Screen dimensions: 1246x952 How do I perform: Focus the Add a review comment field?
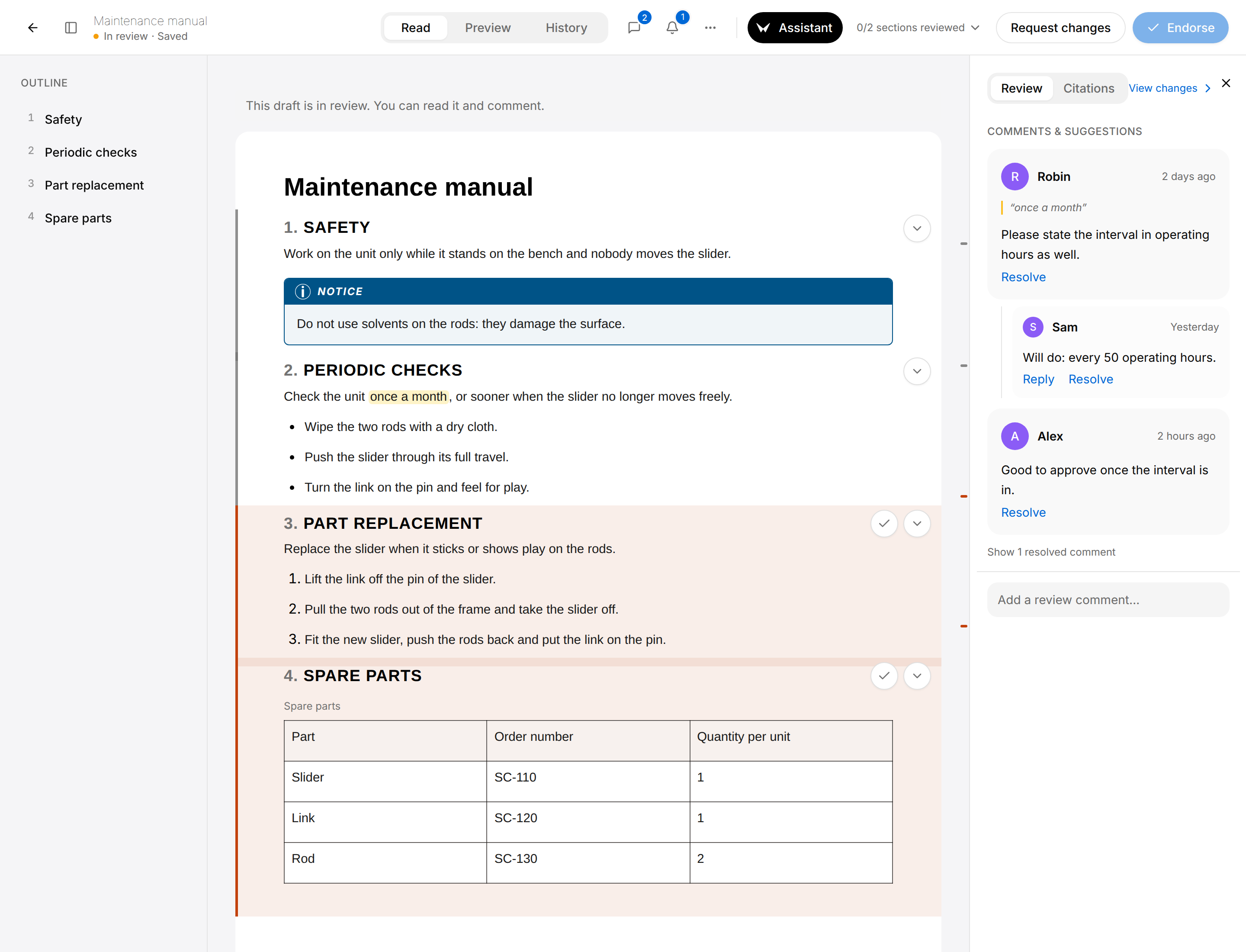(x=1108, y=600)
